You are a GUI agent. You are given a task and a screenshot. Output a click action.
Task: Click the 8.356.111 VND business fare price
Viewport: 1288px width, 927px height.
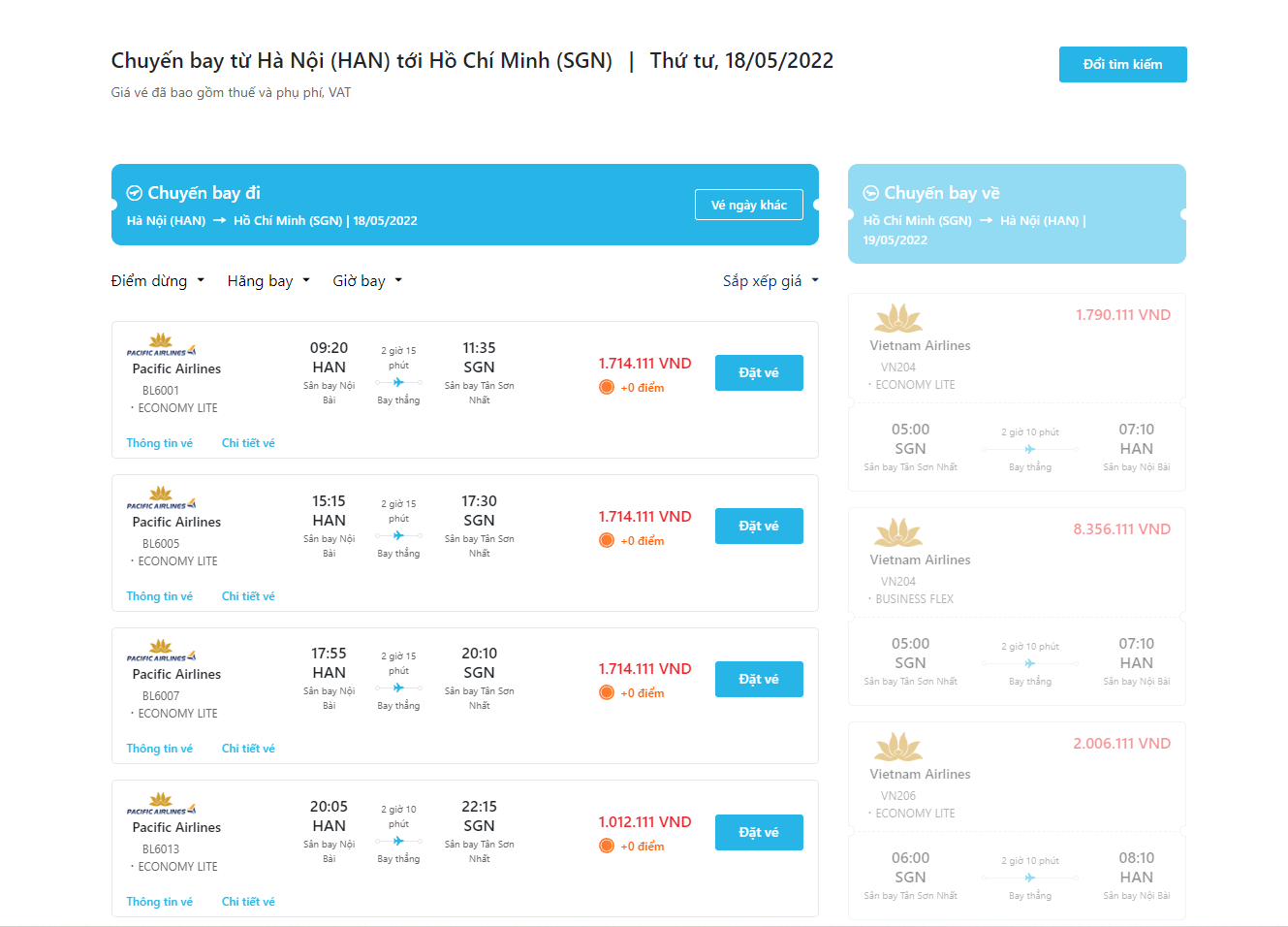1122,529
